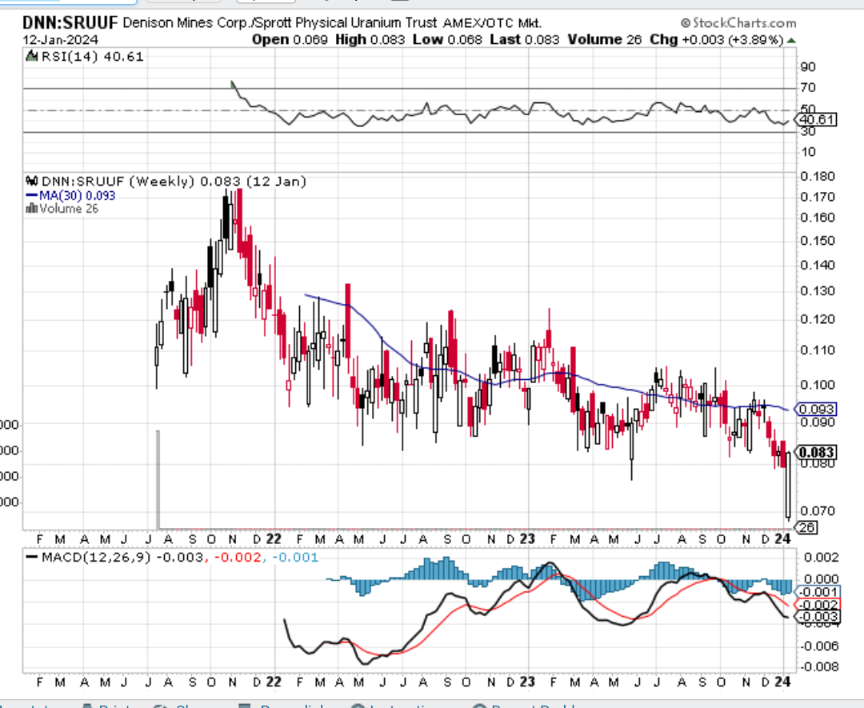The height and width of the screenshot is (708, 864).
Task: Click the Last 0.083 value in header
Action: 525,40
